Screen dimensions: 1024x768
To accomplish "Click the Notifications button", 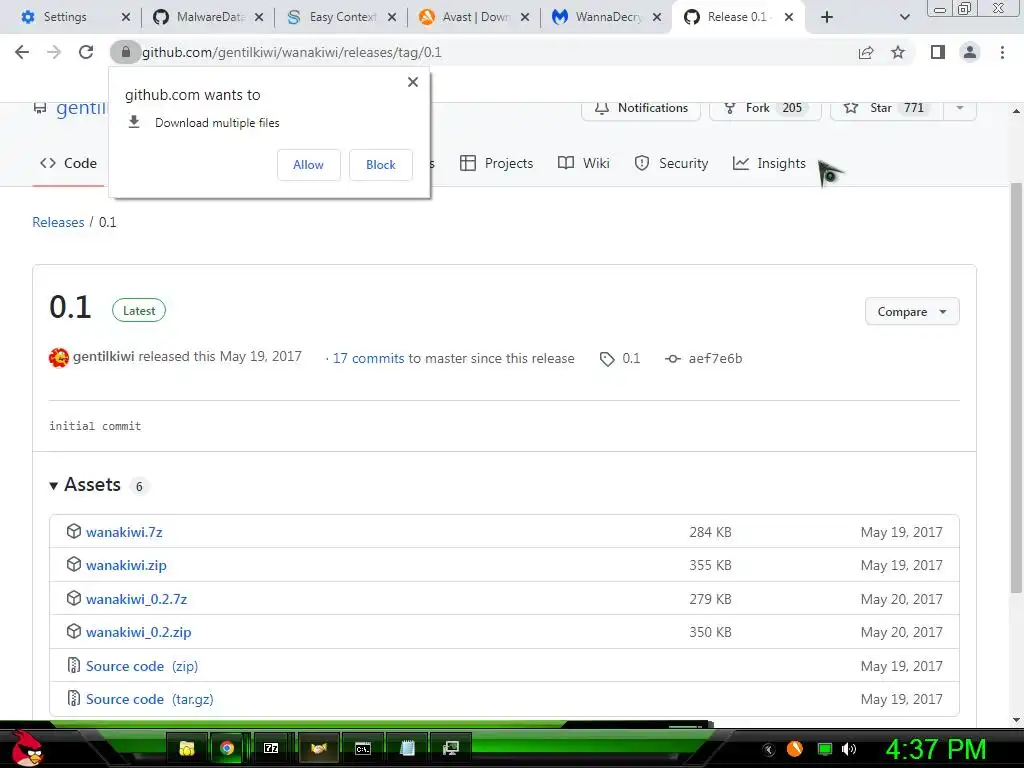I will click(x=641, y=108).
